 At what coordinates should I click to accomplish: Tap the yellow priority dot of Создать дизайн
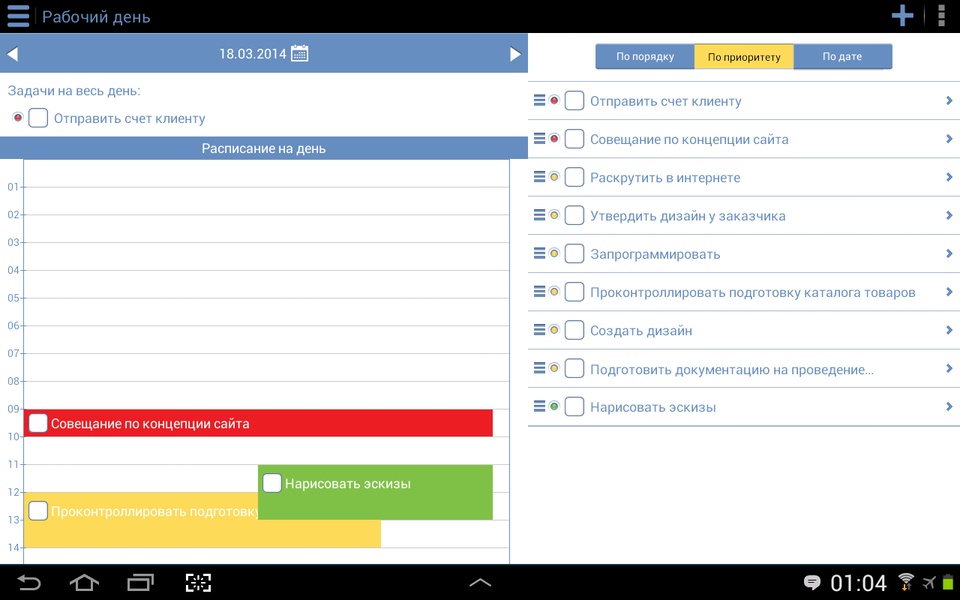coord(554,329)
